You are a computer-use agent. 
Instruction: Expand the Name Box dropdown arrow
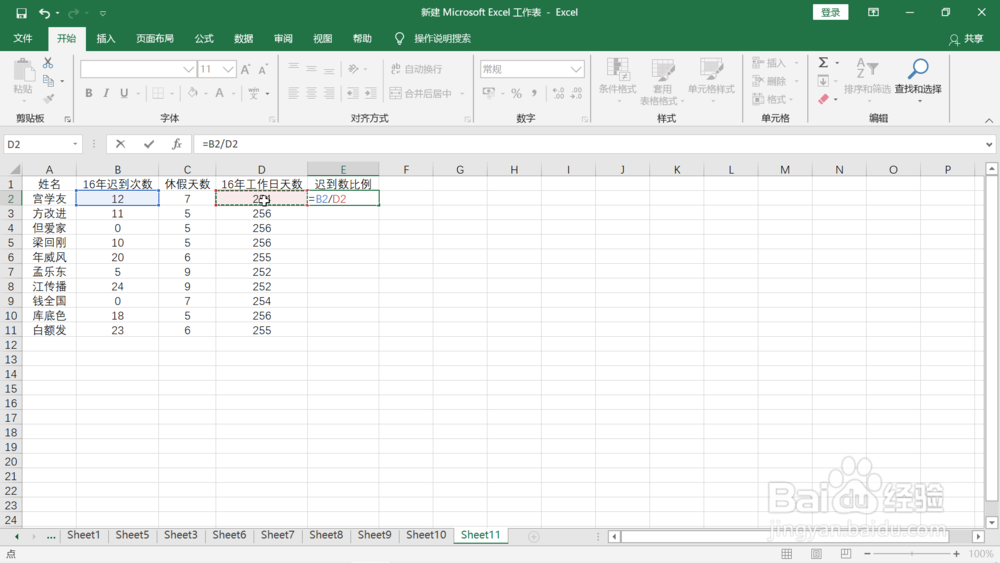pos(75,144)
